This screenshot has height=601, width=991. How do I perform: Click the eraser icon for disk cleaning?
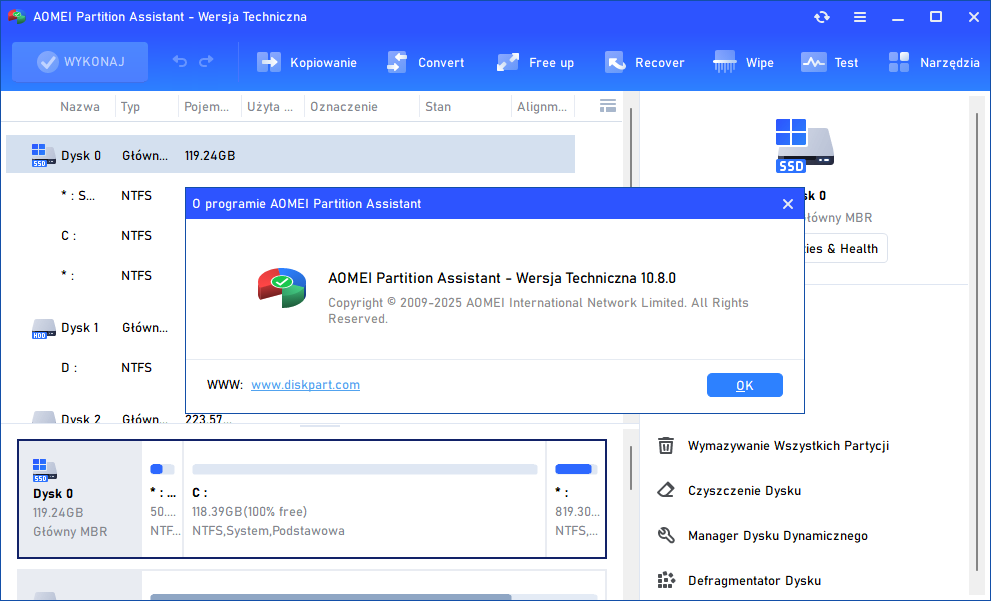click(x=666, y=490)
